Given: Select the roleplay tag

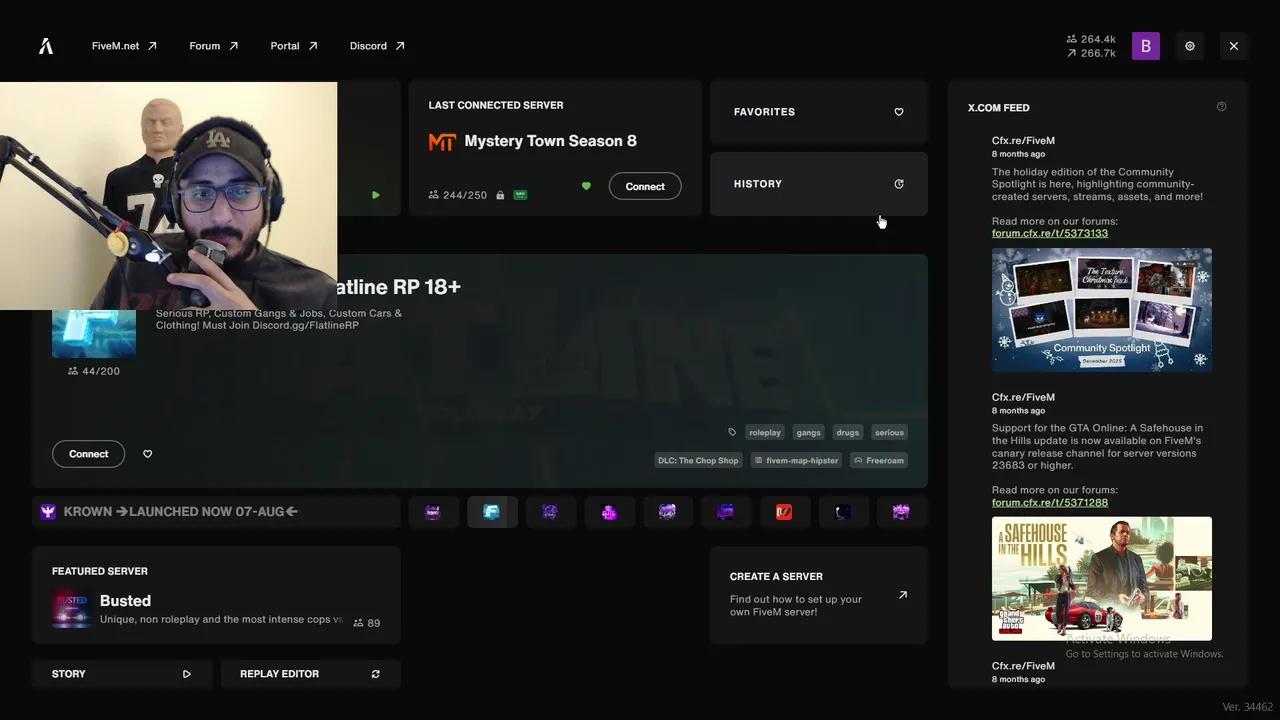Looking at the screenshot, I should pyautogui.click(x=765, y=432).
